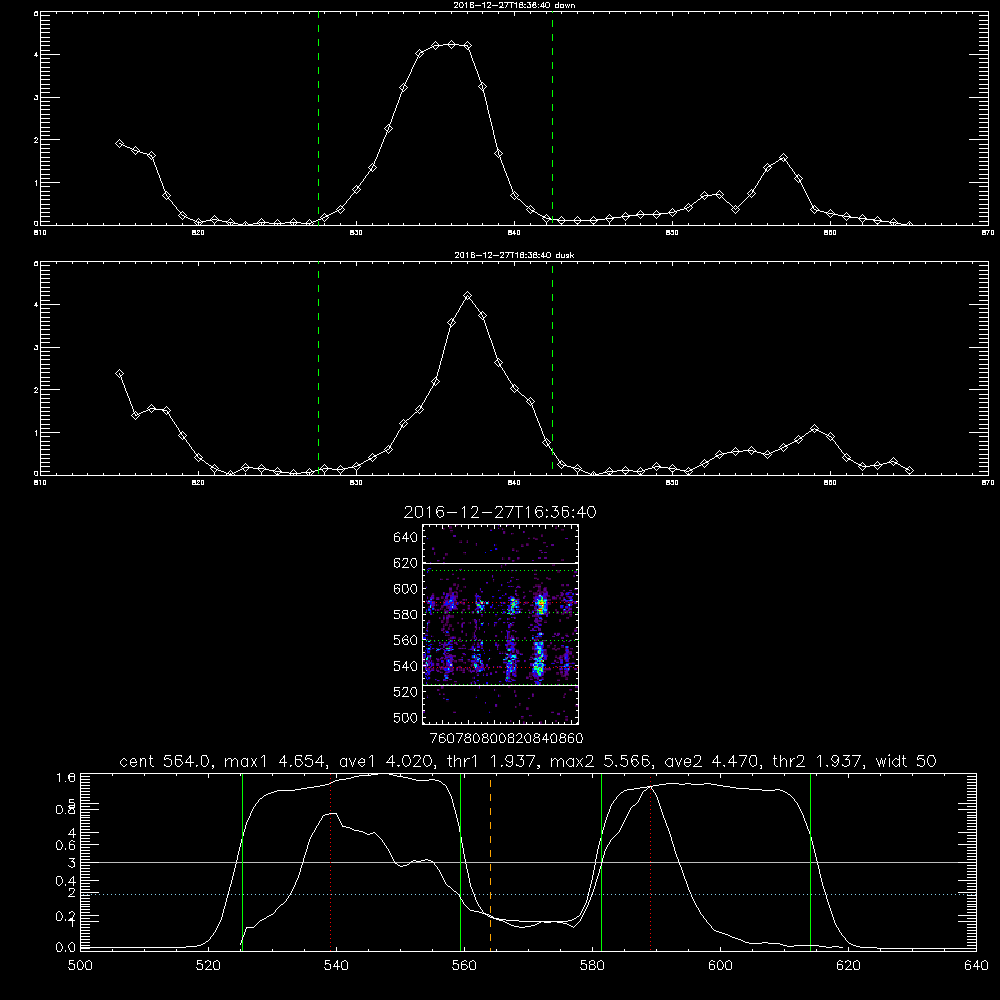Click the green vertical line near 581
The image size is (1000, 1000).
click(x=601, y=861)
